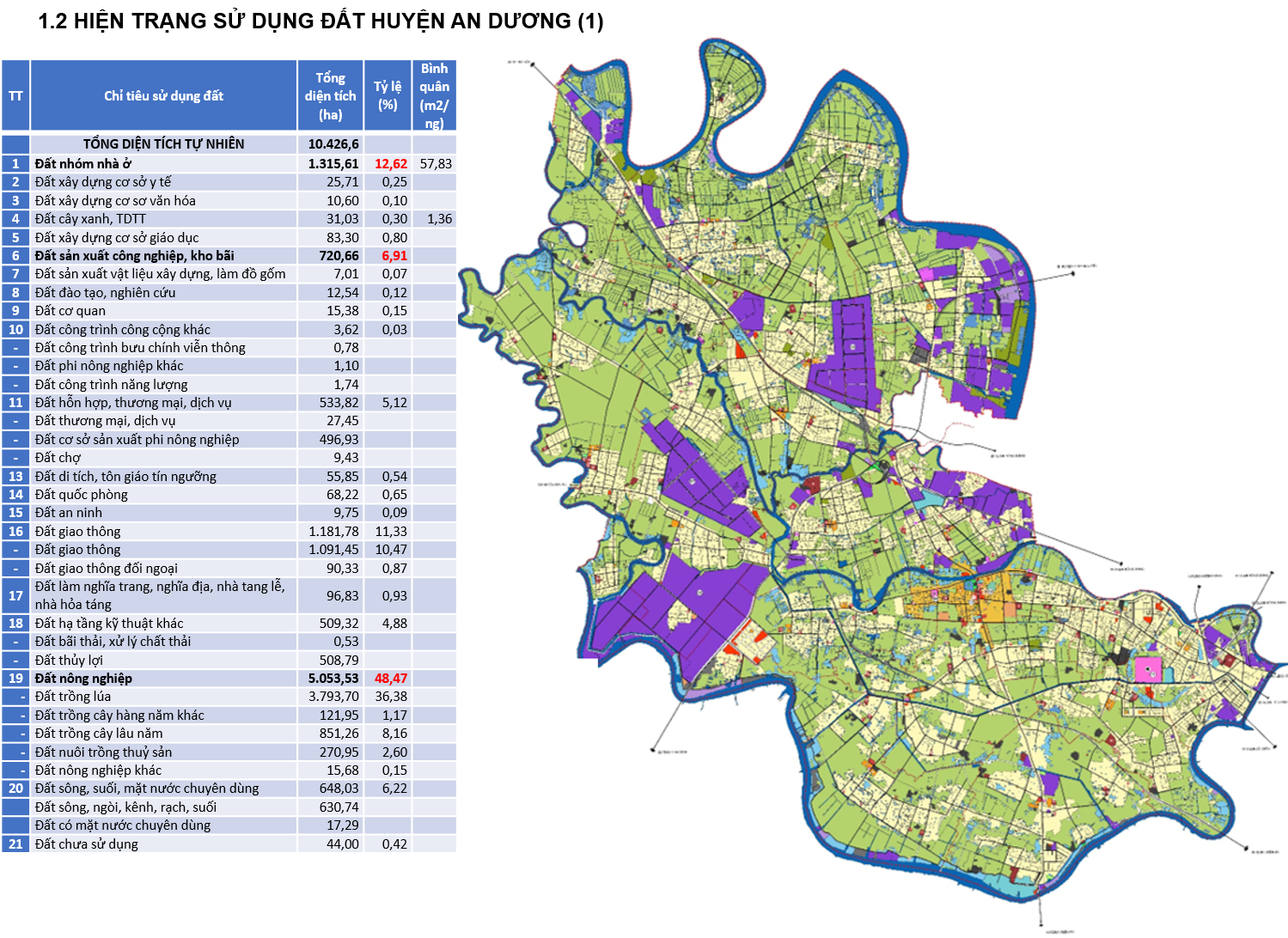Click the "Đất chưa sử dụng" row label
Screen dimensions: 1288x938
point(87,844)
